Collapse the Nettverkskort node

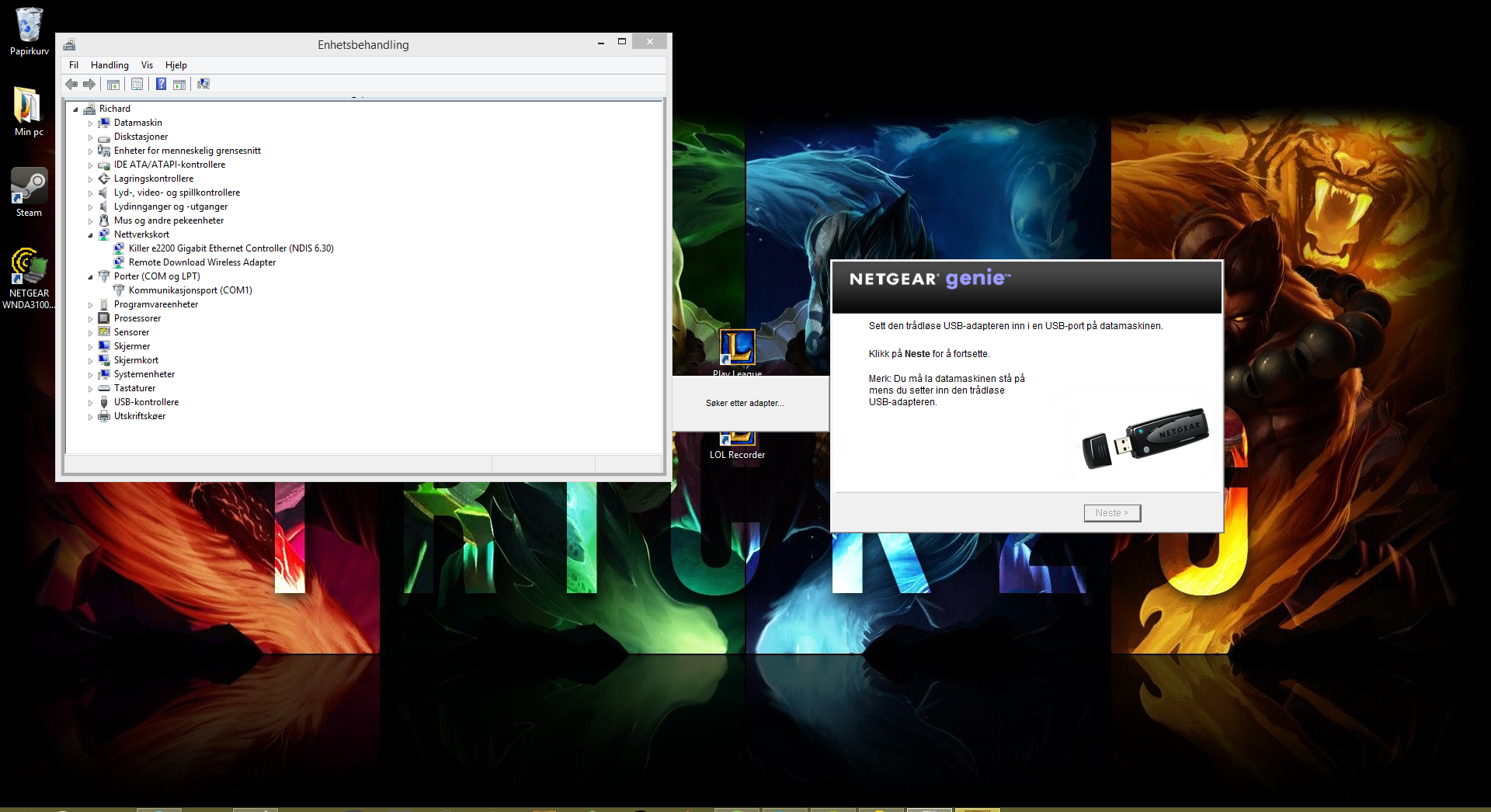[x=90, y=235]
